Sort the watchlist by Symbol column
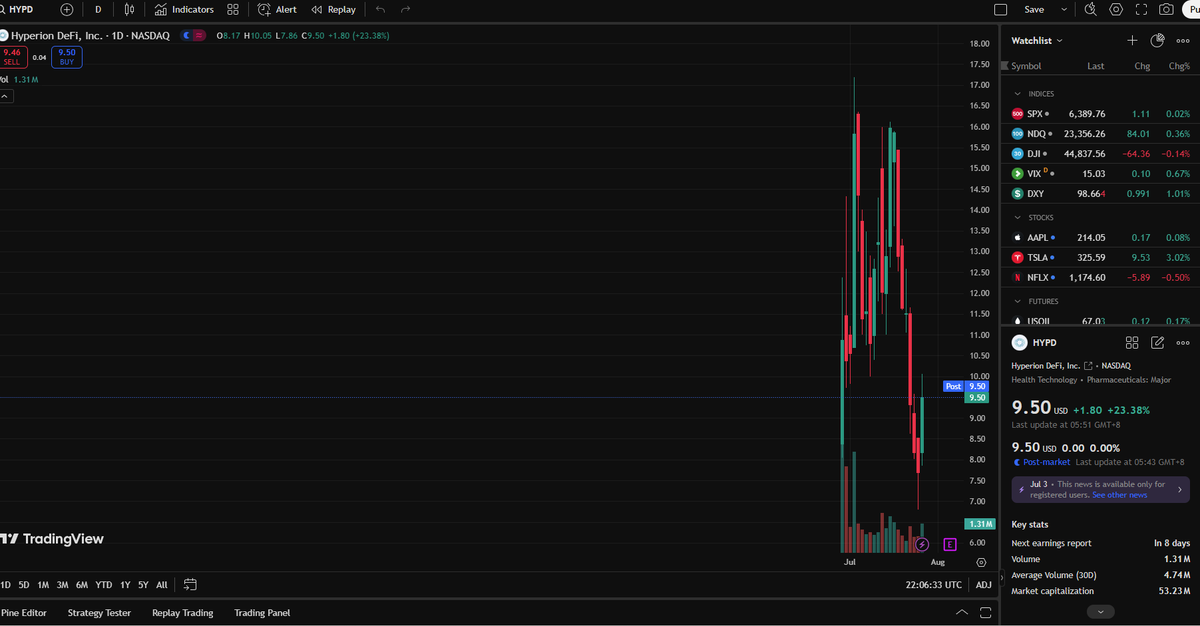1200x626 pixels. click(1026, 66)
